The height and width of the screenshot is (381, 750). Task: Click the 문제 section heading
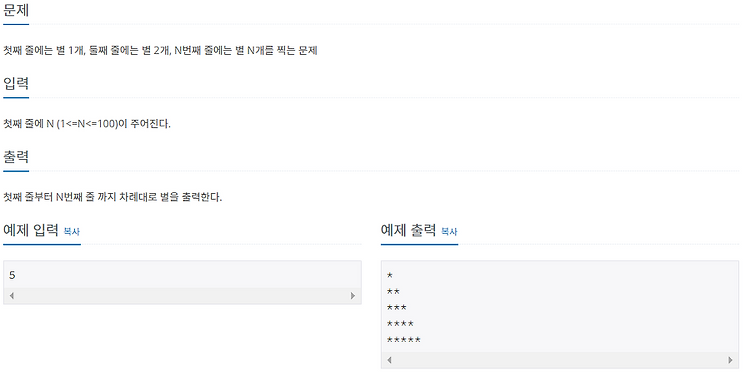click(x=16, y=10)
